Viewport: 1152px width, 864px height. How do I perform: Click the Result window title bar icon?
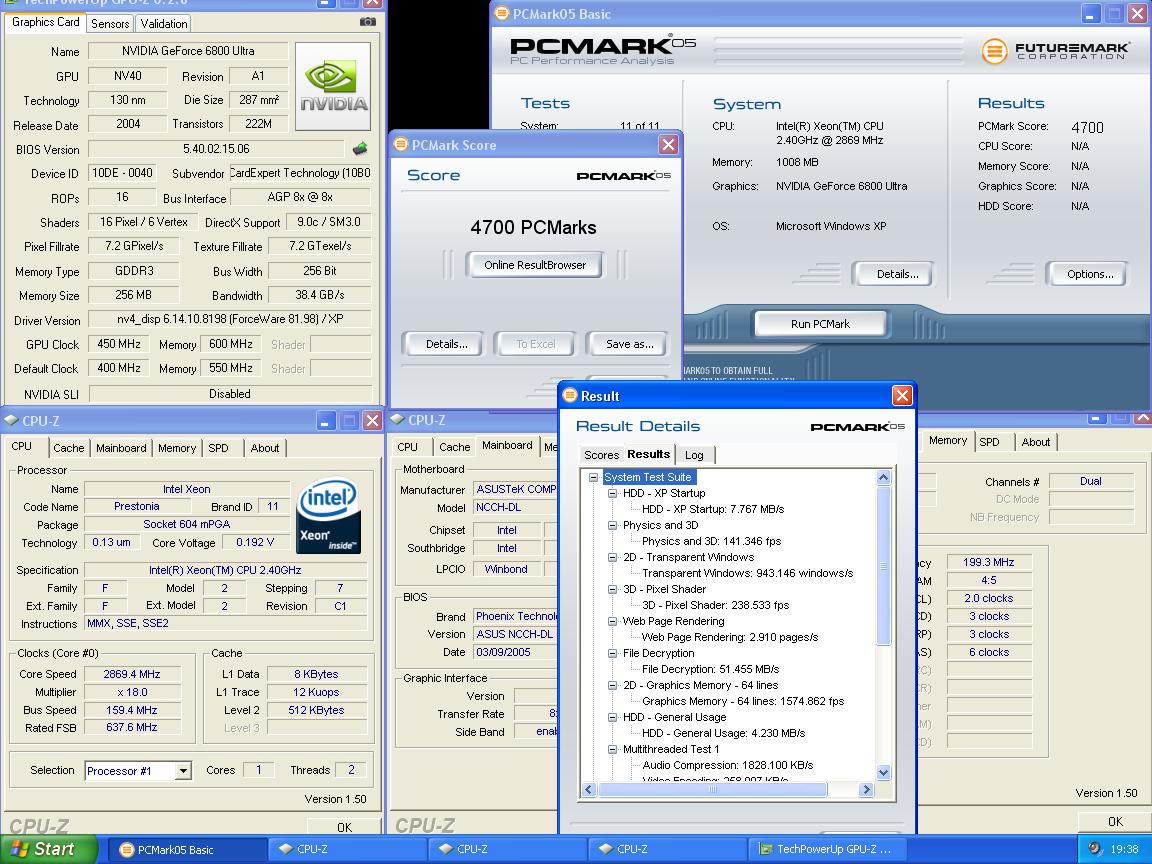click(x=570, y=395)
